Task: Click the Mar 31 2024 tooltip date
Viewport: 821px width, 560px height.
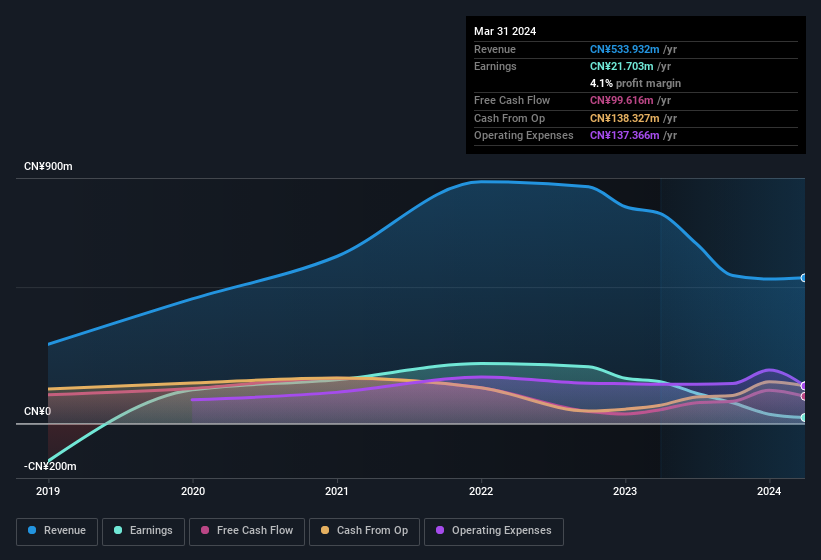Action: pyautogui.click(x=505, y=31)
